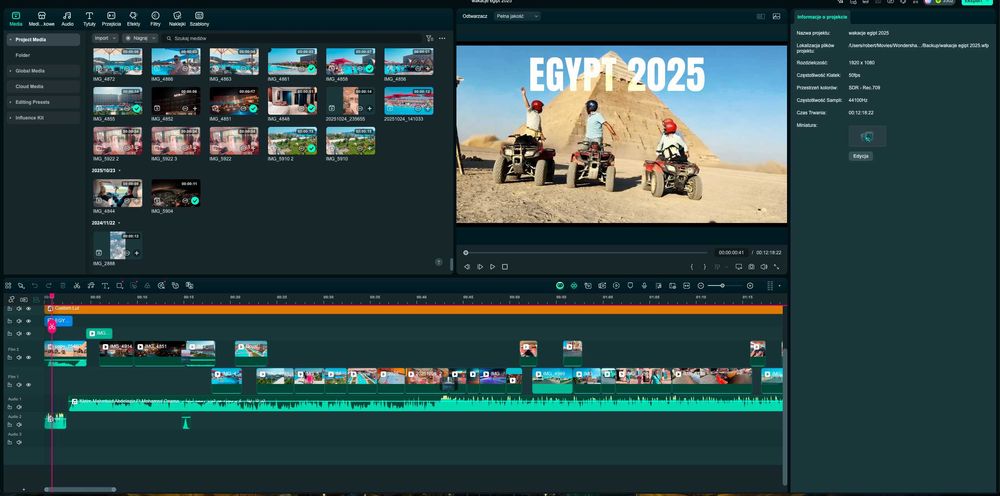The width and height of the screenshot is (1000, 496).
Task: Mute the Audio 1 track
Action: pos(19,407)
